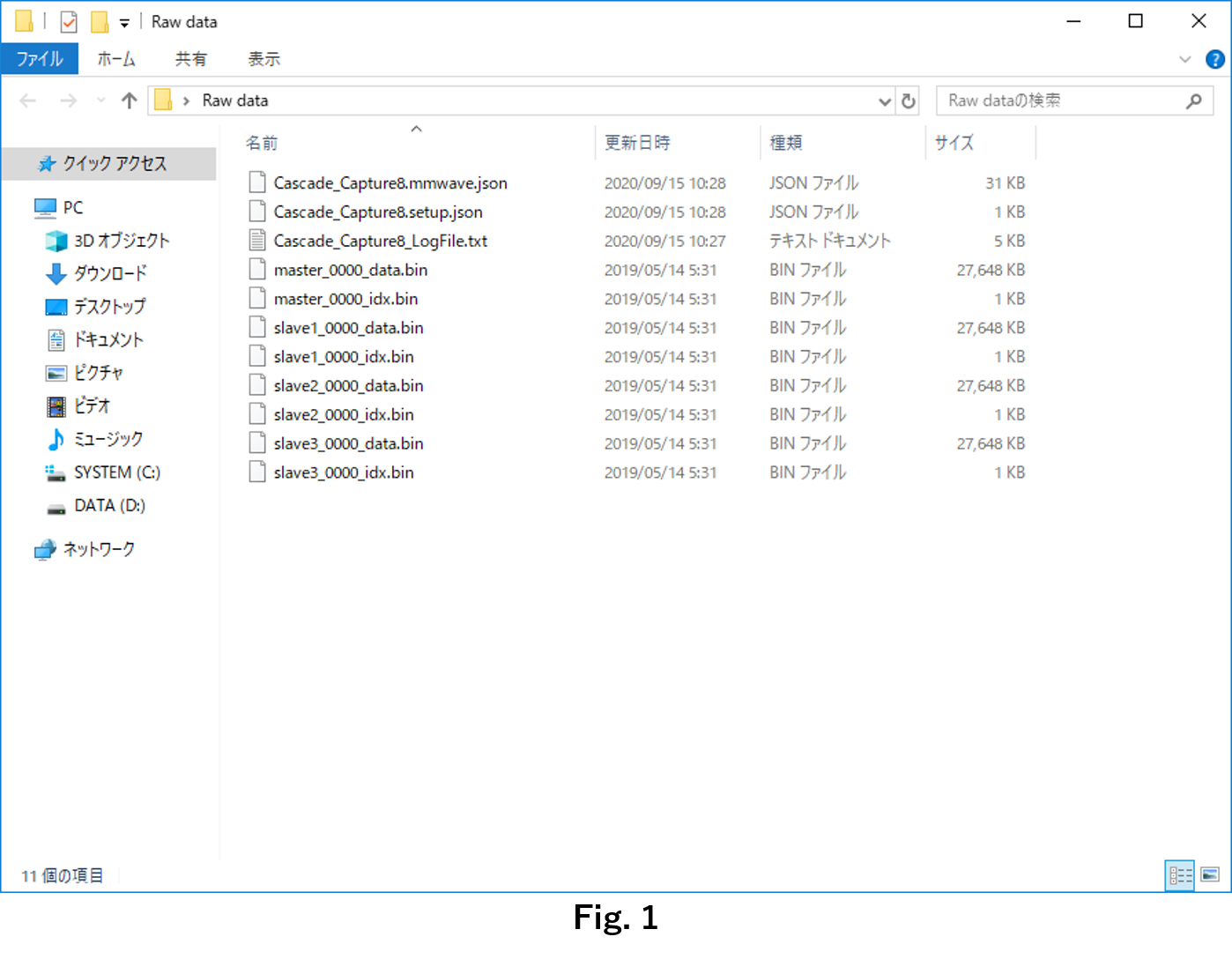1232x959 pixels.
Task: Open the ミュージック folder icon
Action: (56, 439)
